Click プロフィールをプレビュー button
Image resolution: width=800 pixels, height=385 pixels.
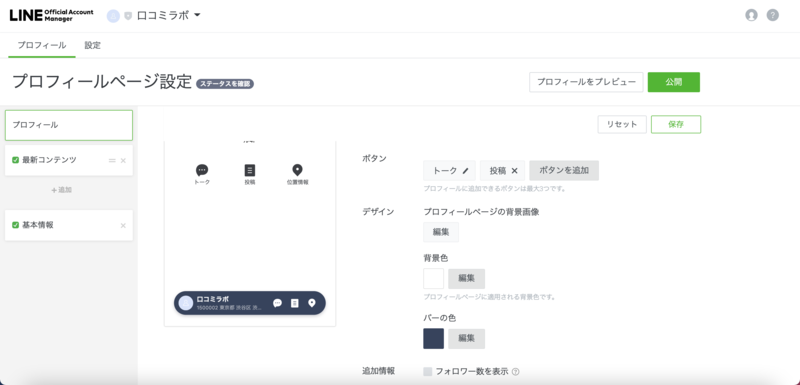pyautogui.click(x=586, y=82)
